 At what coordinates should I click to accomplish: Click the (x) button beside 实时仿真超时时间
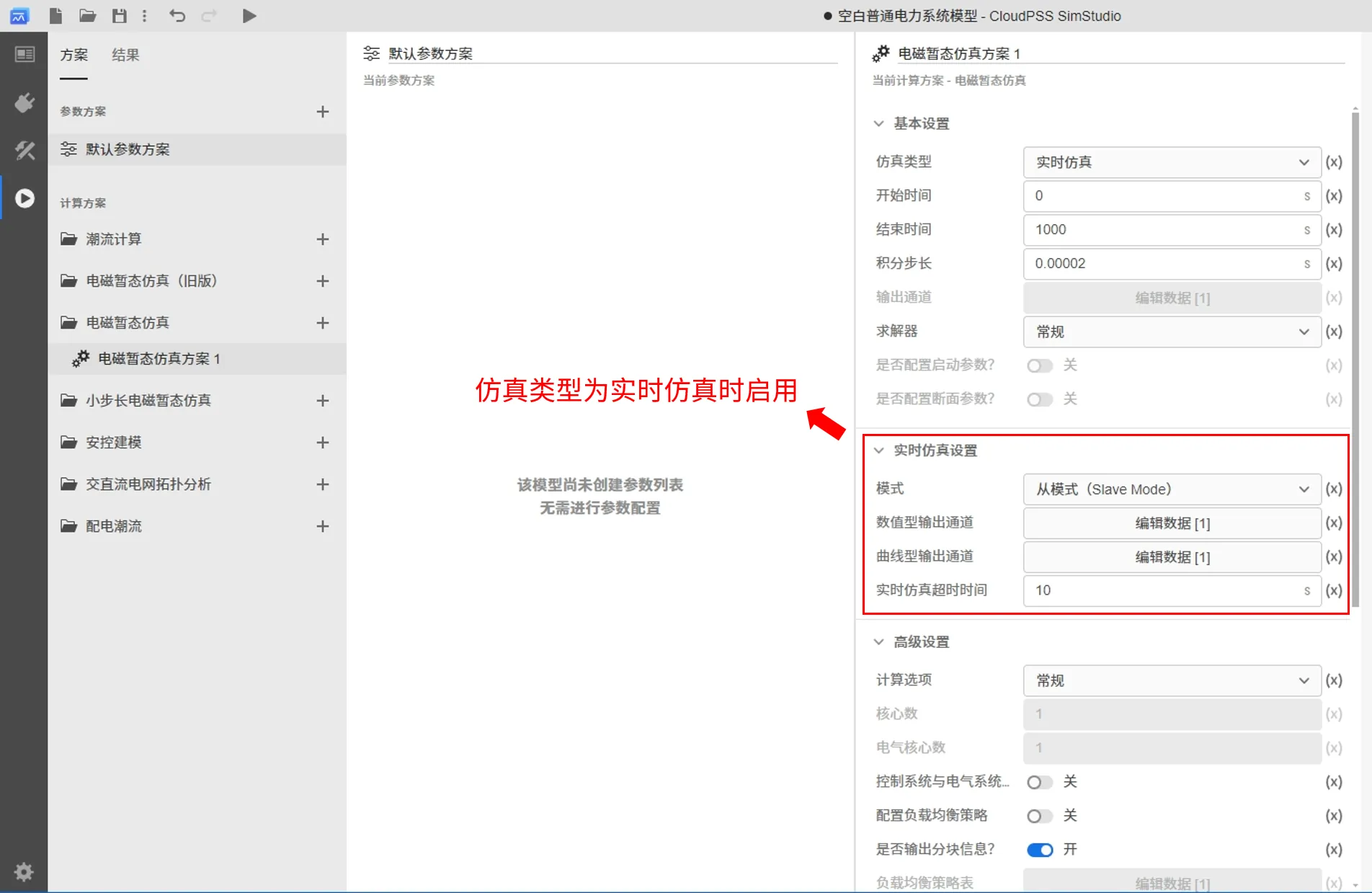(1334, 590)
